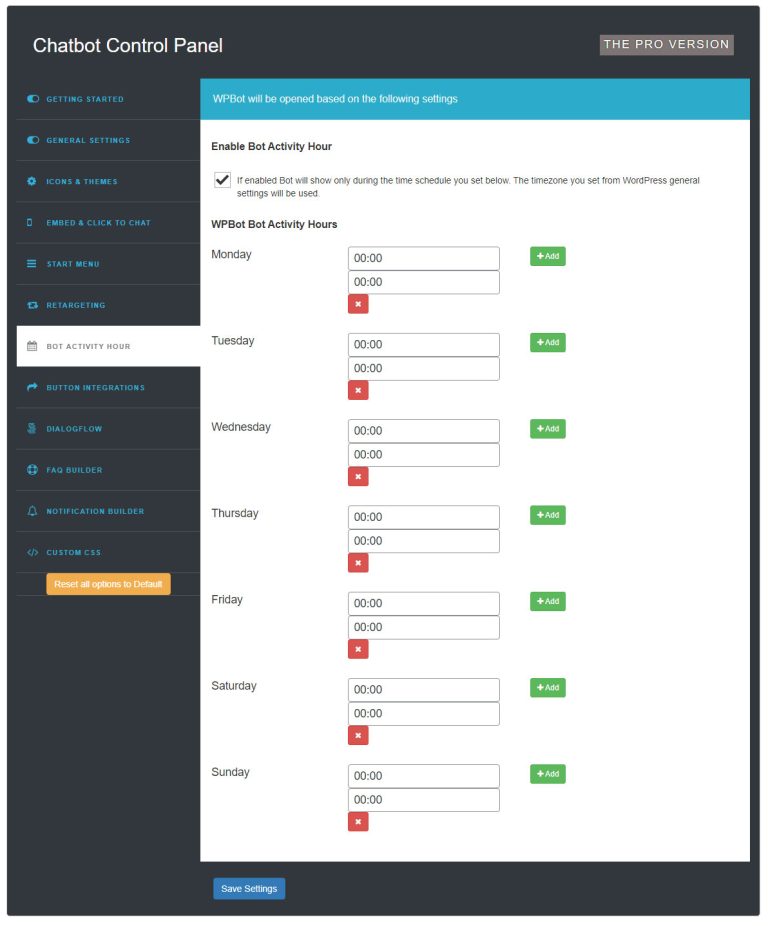
Task: Click Thursday's end time input
Action: [423, 540]
